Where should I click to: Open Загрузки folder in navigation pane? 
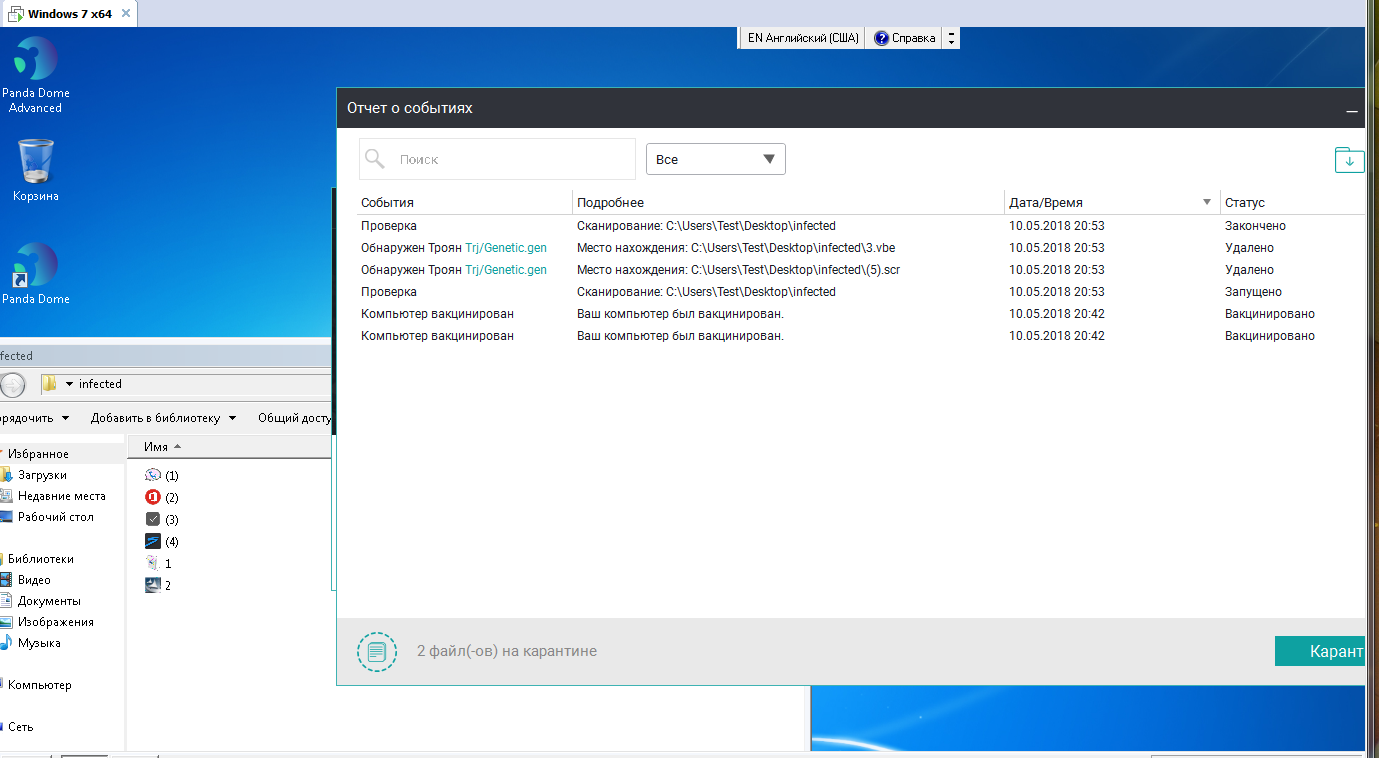tap(42, 475)
